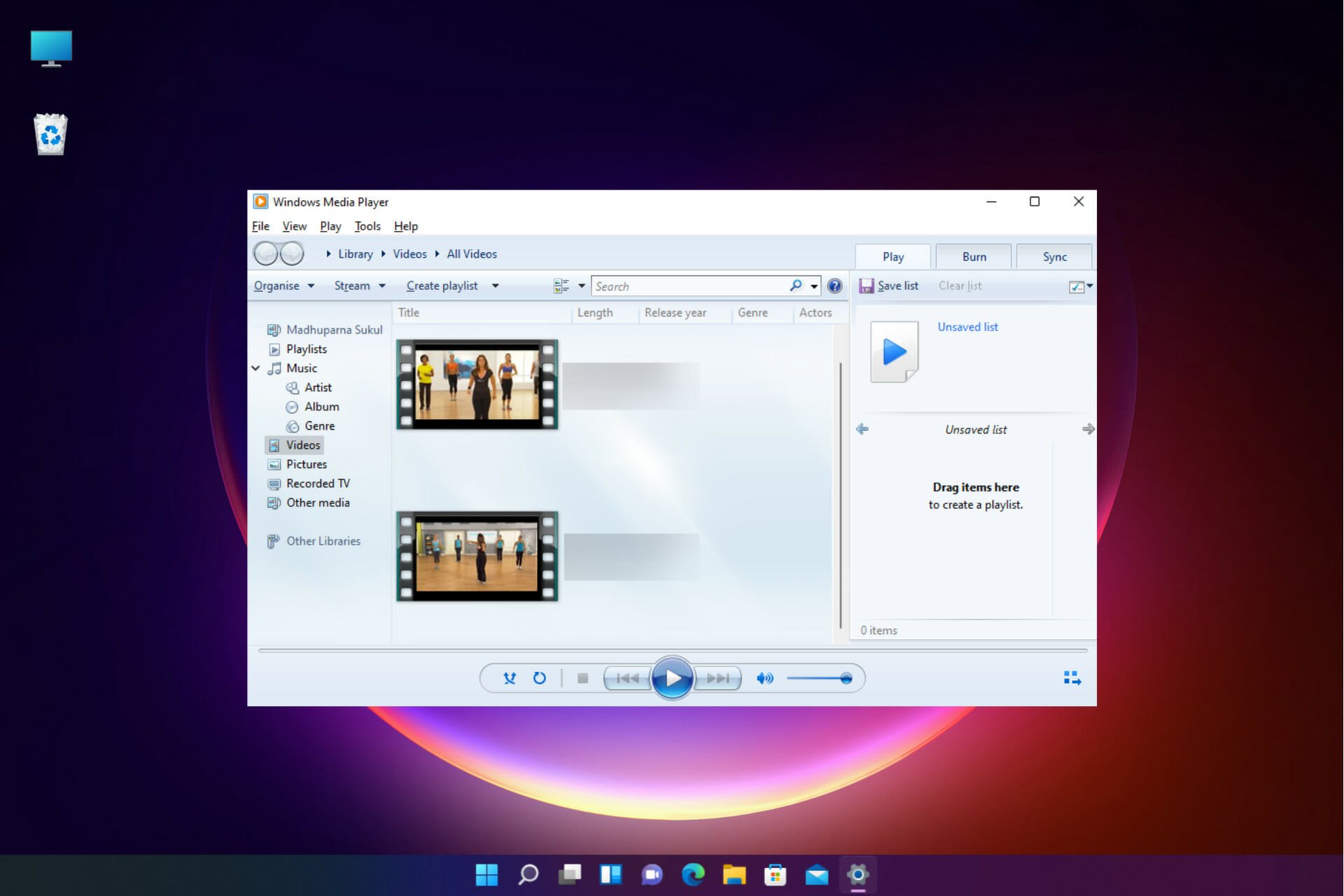Switch to Now Playing mode

pos(1072,678)
